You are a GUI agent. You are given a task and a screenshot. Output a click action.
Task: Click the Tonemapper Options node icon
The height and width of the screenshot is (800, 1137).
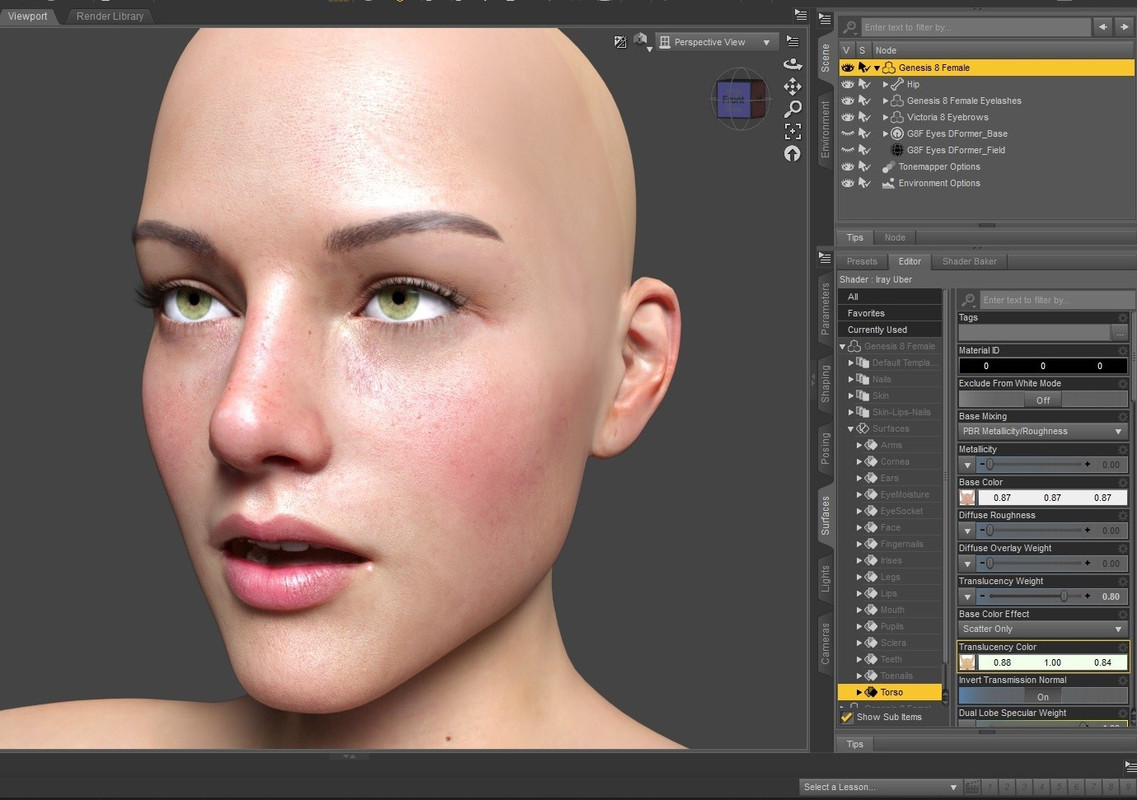tap(888, 167)
